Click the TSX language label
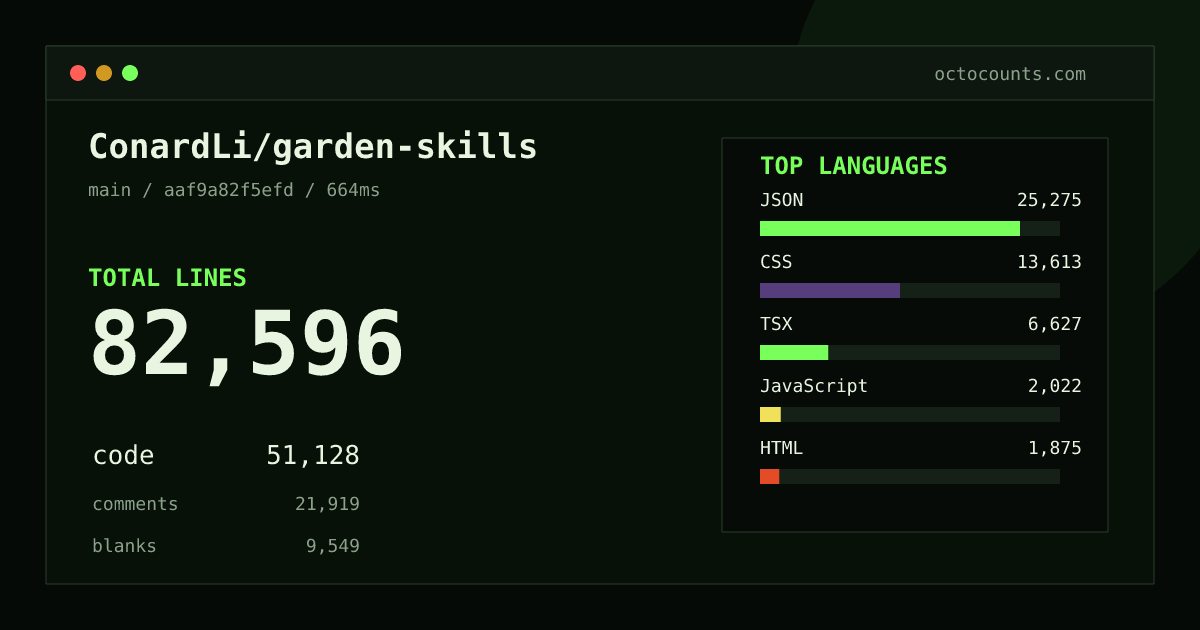The image size is (1200, 630). click(x=776, y=324)
